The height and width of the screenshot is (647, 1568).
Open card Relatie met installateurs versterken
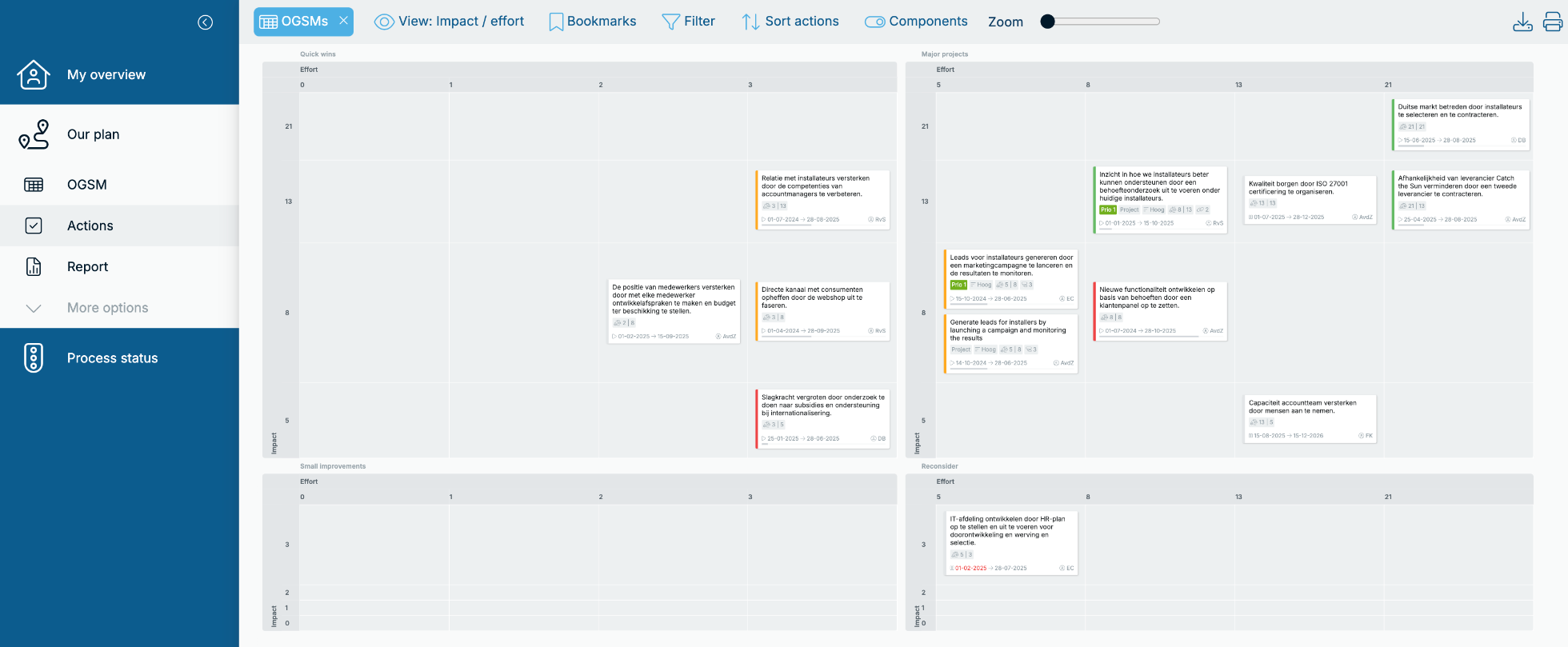pos(822,199)
